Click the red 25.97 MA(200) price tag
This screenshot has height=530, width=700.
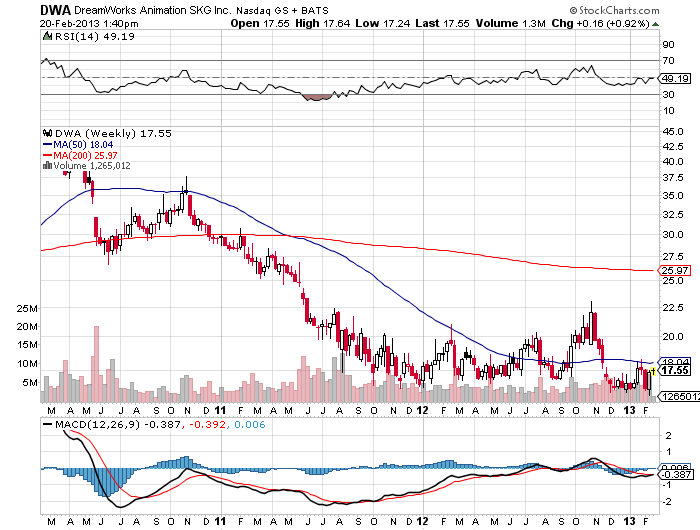pos(675,270)
